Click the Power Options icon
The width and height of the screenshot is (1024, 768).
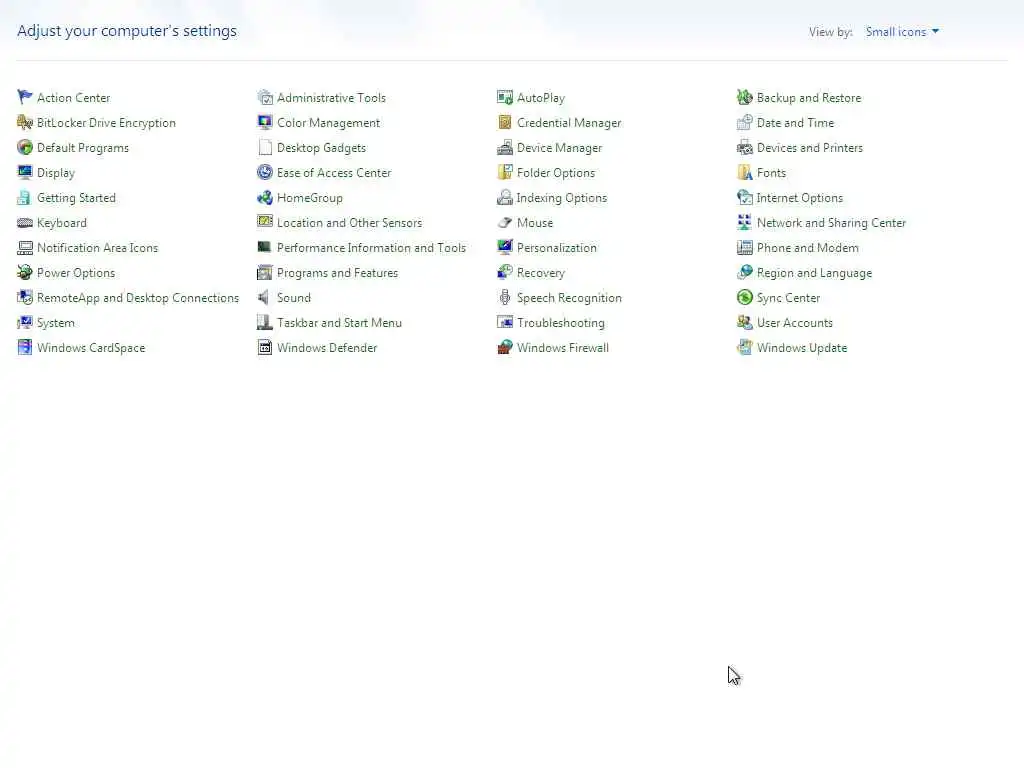point(25,272)
